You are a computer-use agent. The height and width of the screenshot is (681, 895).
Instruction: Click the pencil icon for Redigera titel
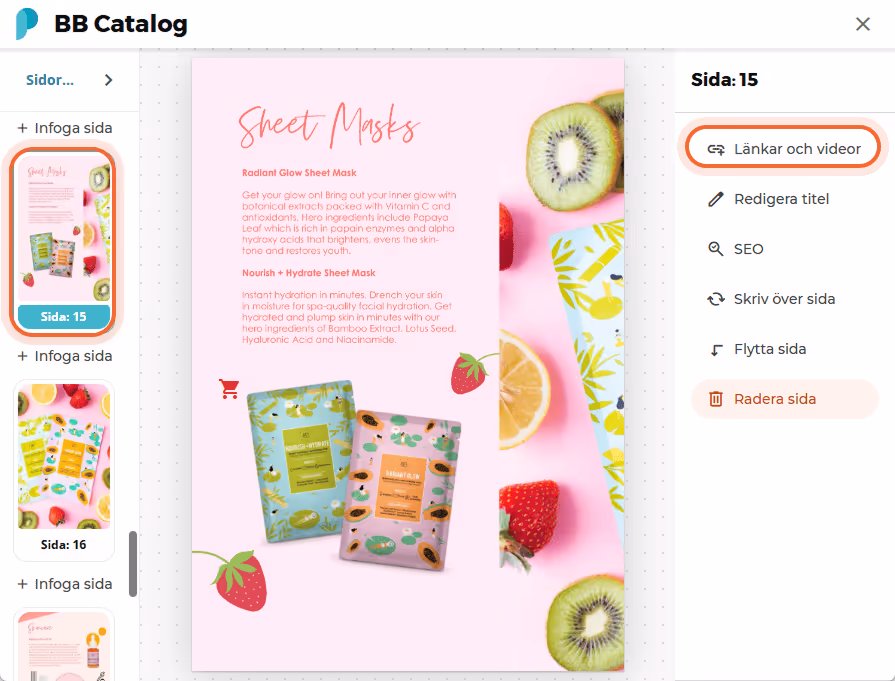715,199
